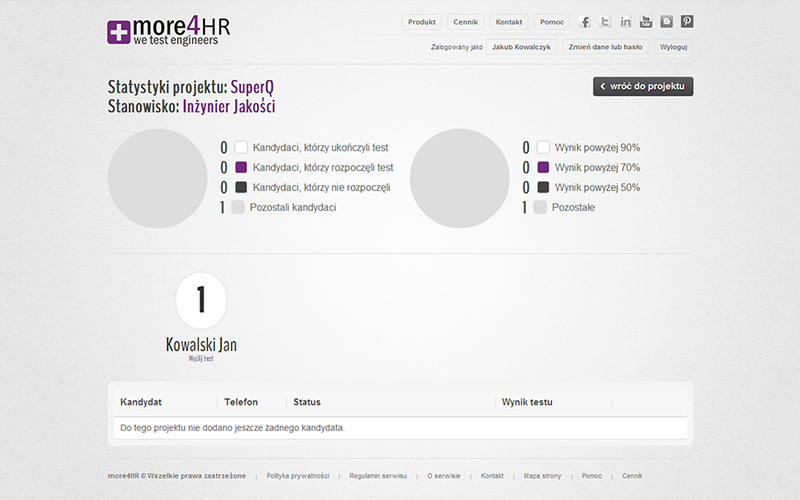Click the candidate circle numbered 1
The image size is (800, 500).
(x=201, y=300)
